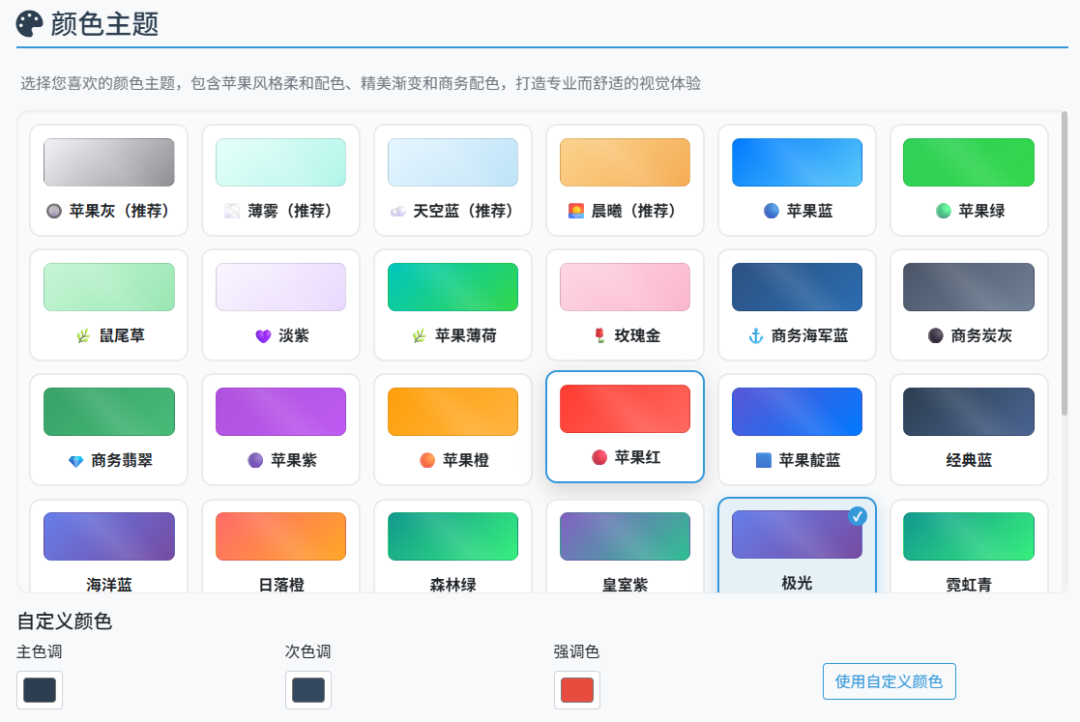Pick the 苹果橙 theme card
Viewport: 1080px width, 722px height.
(453, 429)
